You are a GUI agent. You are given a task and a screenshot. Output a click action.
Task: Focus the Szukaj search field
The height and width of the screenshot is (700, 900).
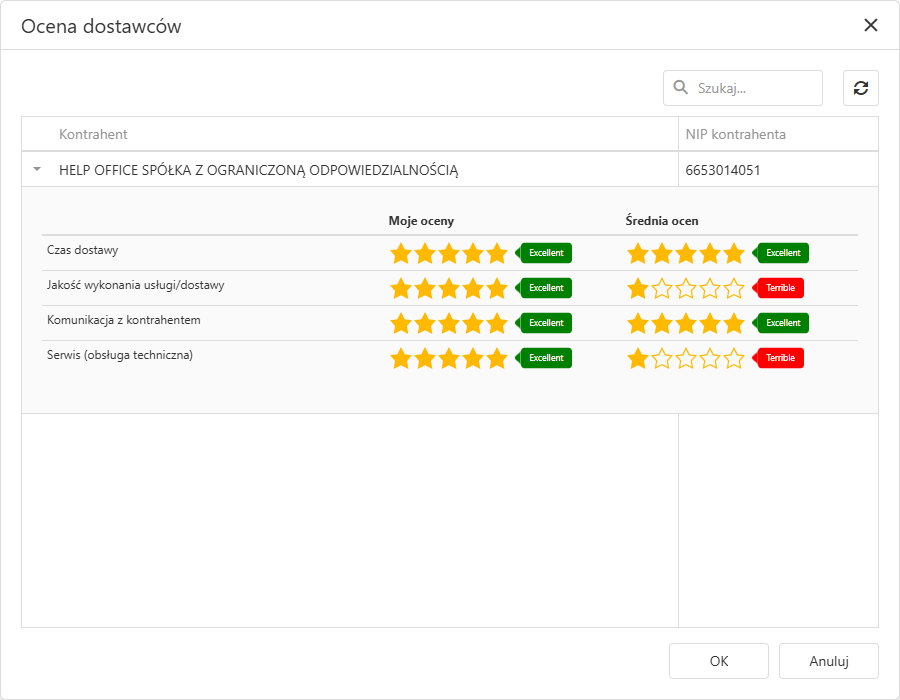click(755, 88)
